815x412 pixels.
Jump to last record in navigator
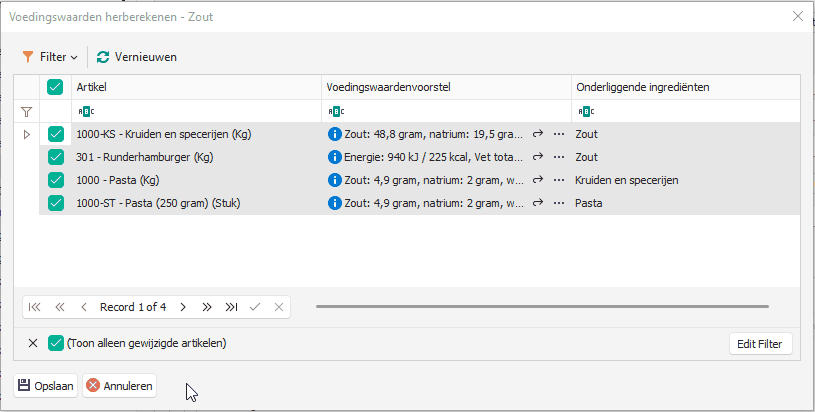coord(231,307)
